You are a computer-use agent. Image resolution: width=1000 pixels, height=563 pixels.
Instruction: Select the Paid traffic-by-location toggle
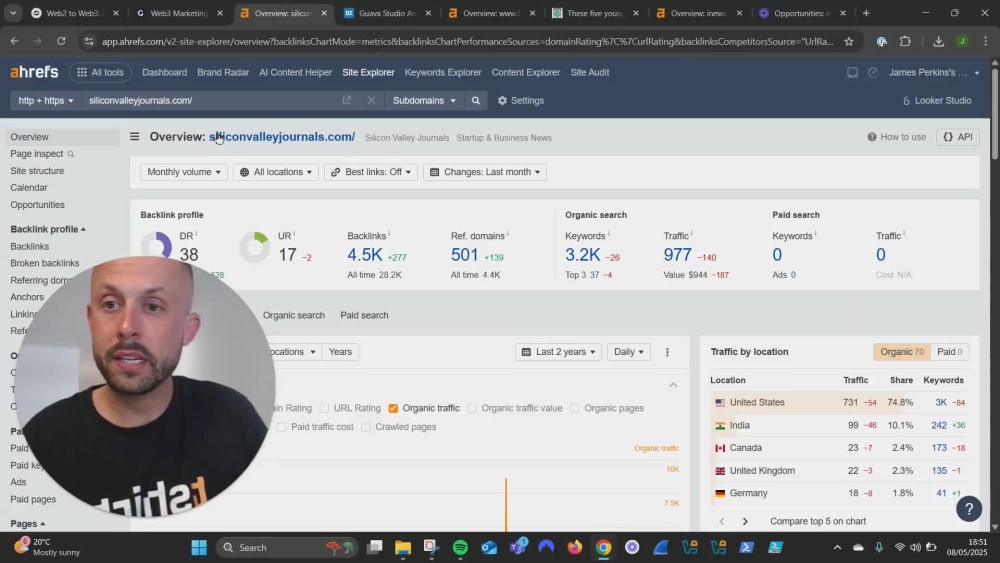click(x=949, y=351)
